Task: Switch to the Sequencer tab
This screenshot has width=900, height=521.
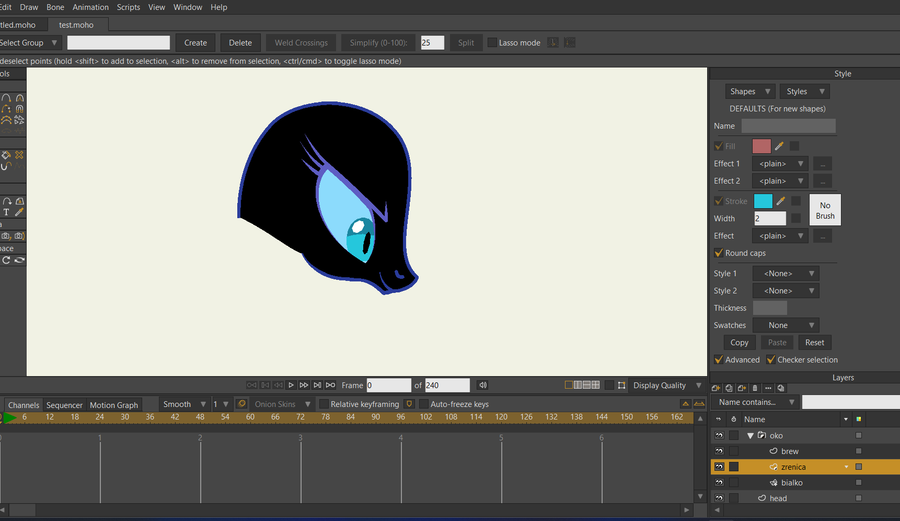Action: pyautogui.click(x=64, y=405)
